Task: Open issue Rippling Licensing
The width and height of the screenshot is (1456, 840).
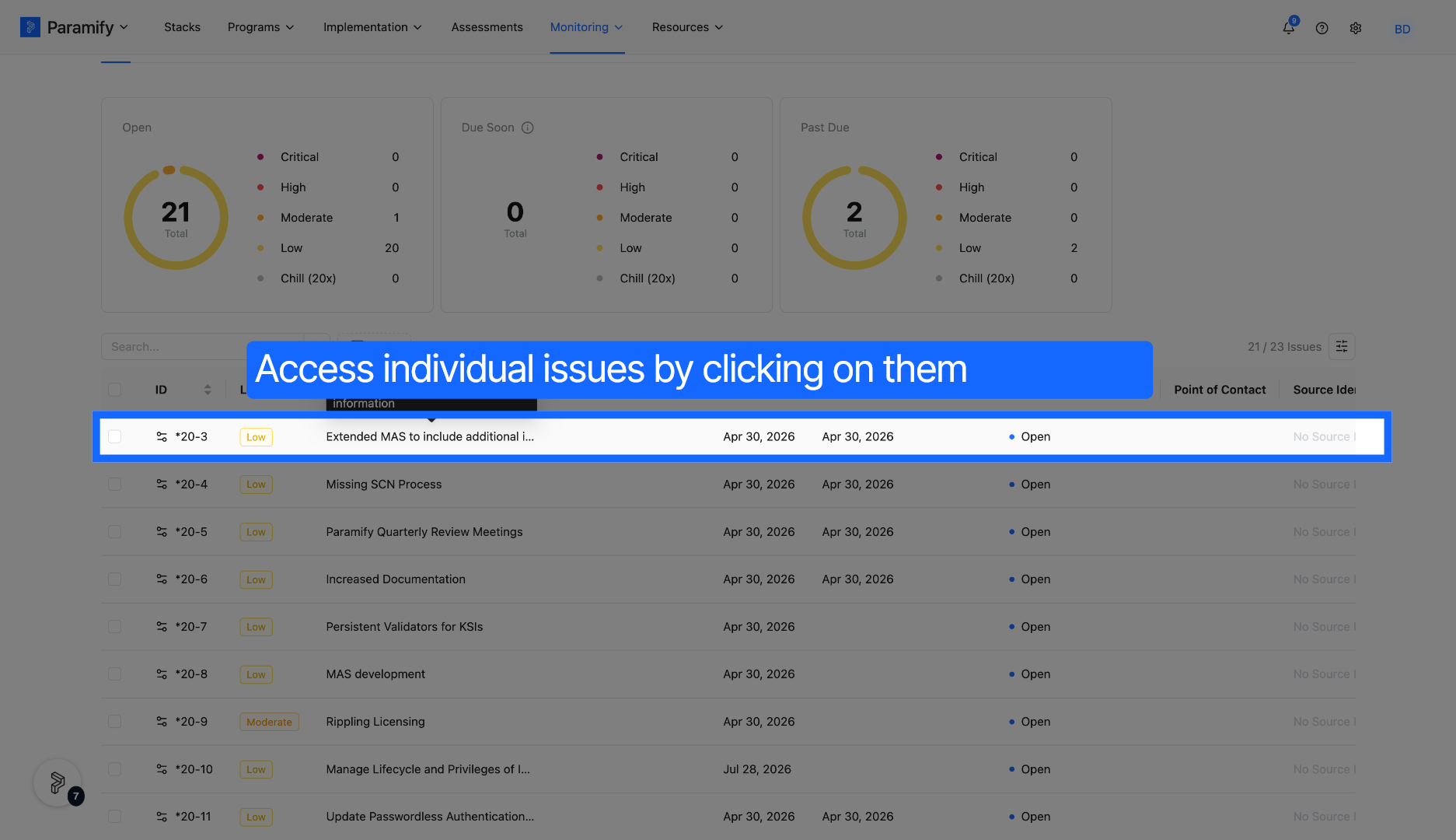Action: [x=375, y=722]
